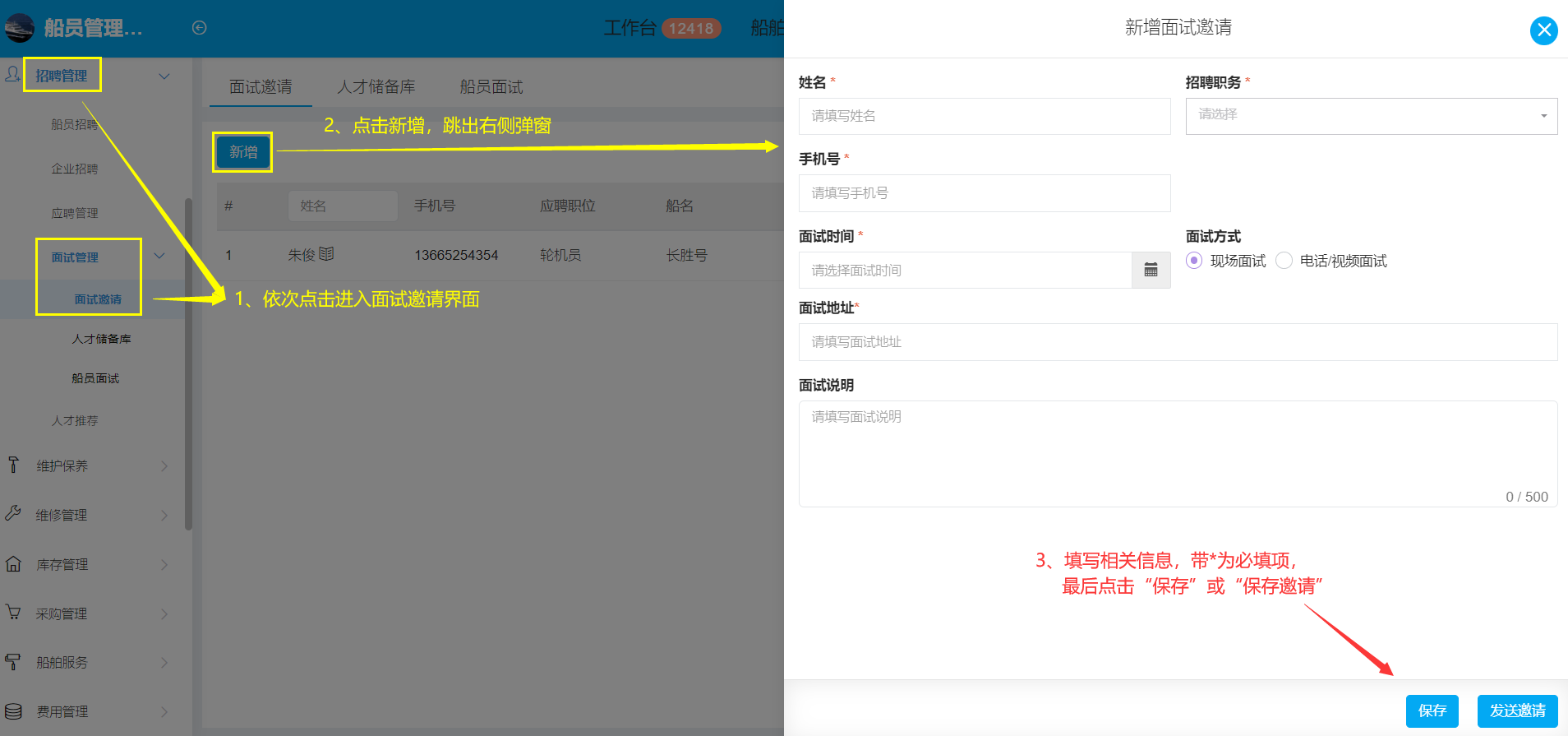Click the 库存管理 warehouse icon
This screenshot has width=1568, height=736.
pos(13,563)
